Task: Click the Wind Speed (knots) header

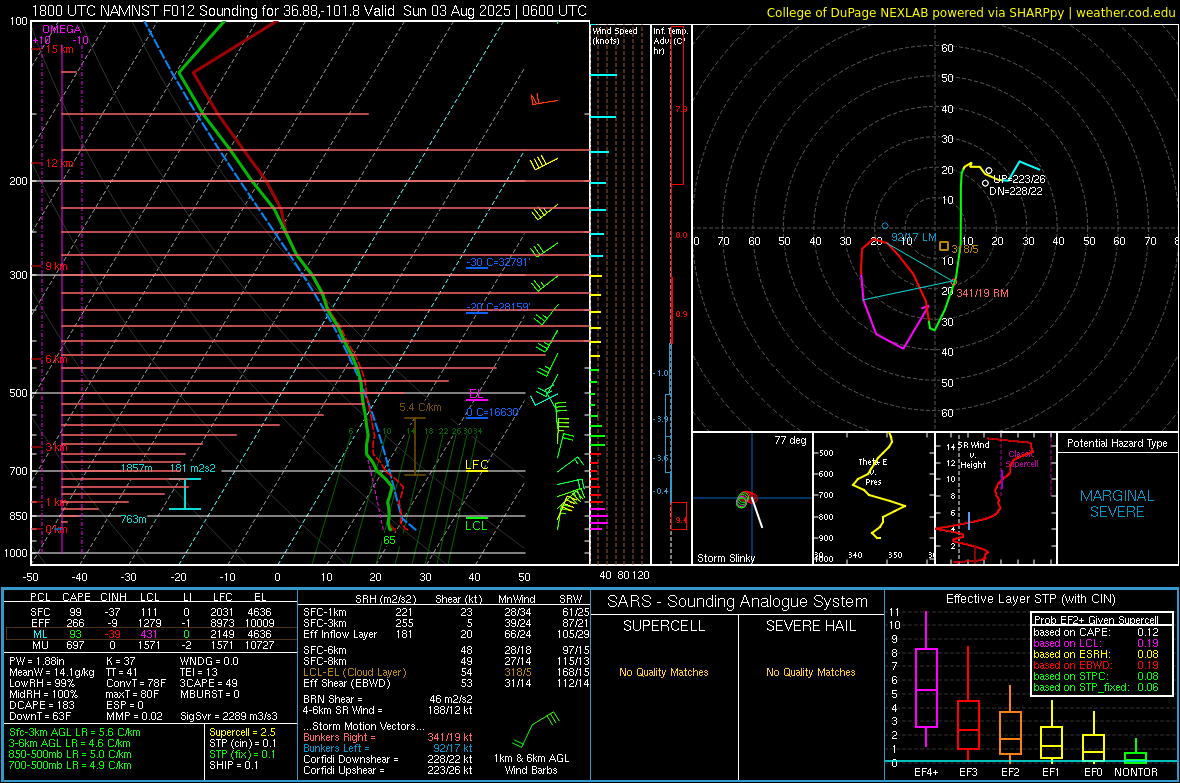Action: (615, 35)
